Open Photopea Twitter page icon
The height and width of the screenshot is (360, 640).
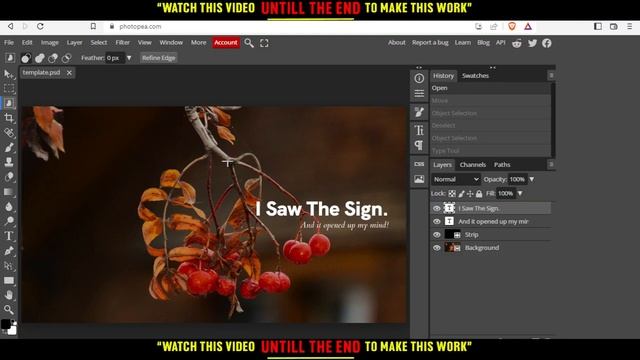pos(532,43)
